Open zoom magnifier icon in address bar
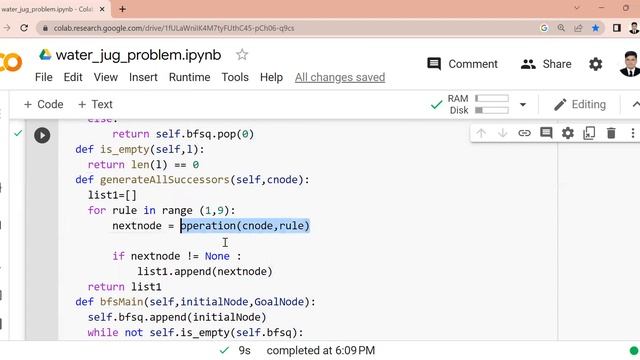Viewport: 640px width, 360px height. coord(561,28)
